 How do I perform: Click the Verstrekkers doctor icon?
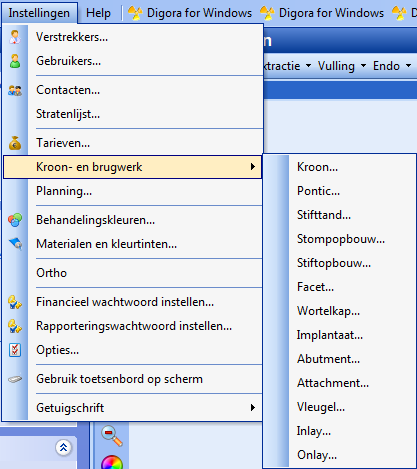tap(15, 37)
